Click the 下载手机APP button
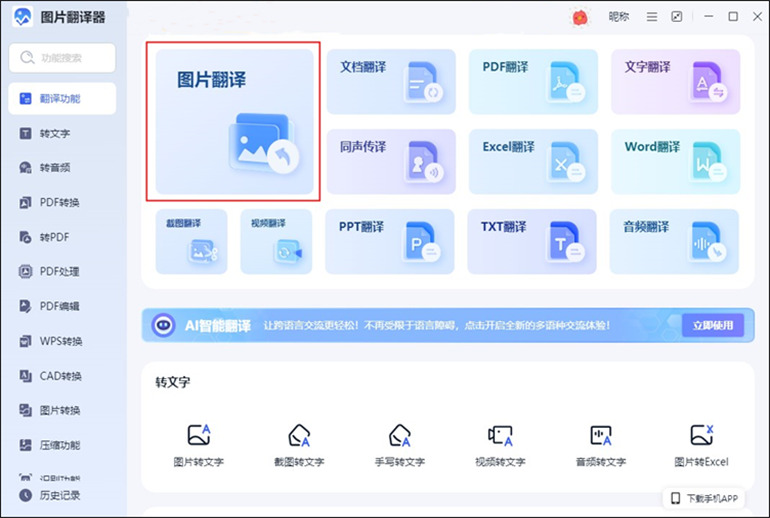The height and width of the screenshot is (518, 770). 704,498
